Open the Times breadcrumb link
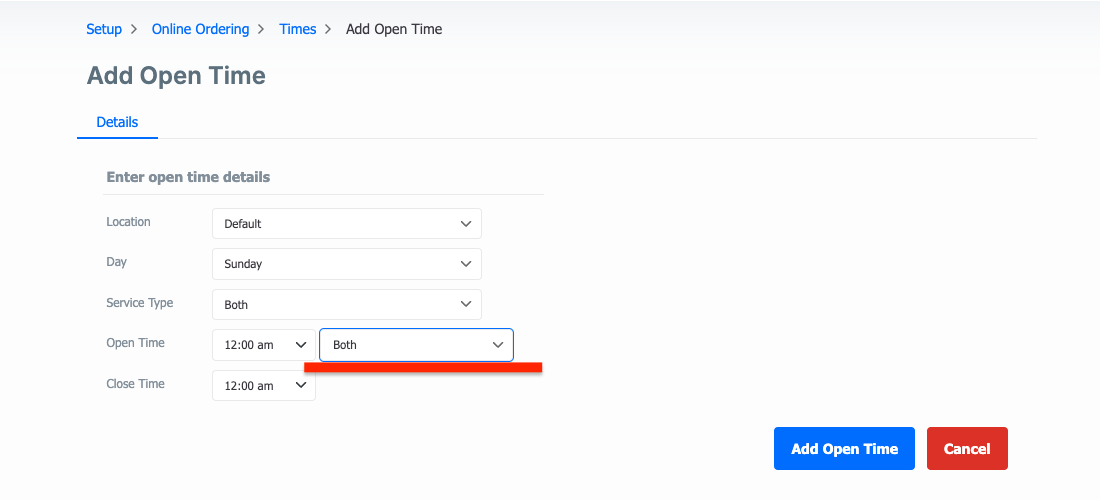The height and width of the screenshot is (500, 1100). [297, 29]
